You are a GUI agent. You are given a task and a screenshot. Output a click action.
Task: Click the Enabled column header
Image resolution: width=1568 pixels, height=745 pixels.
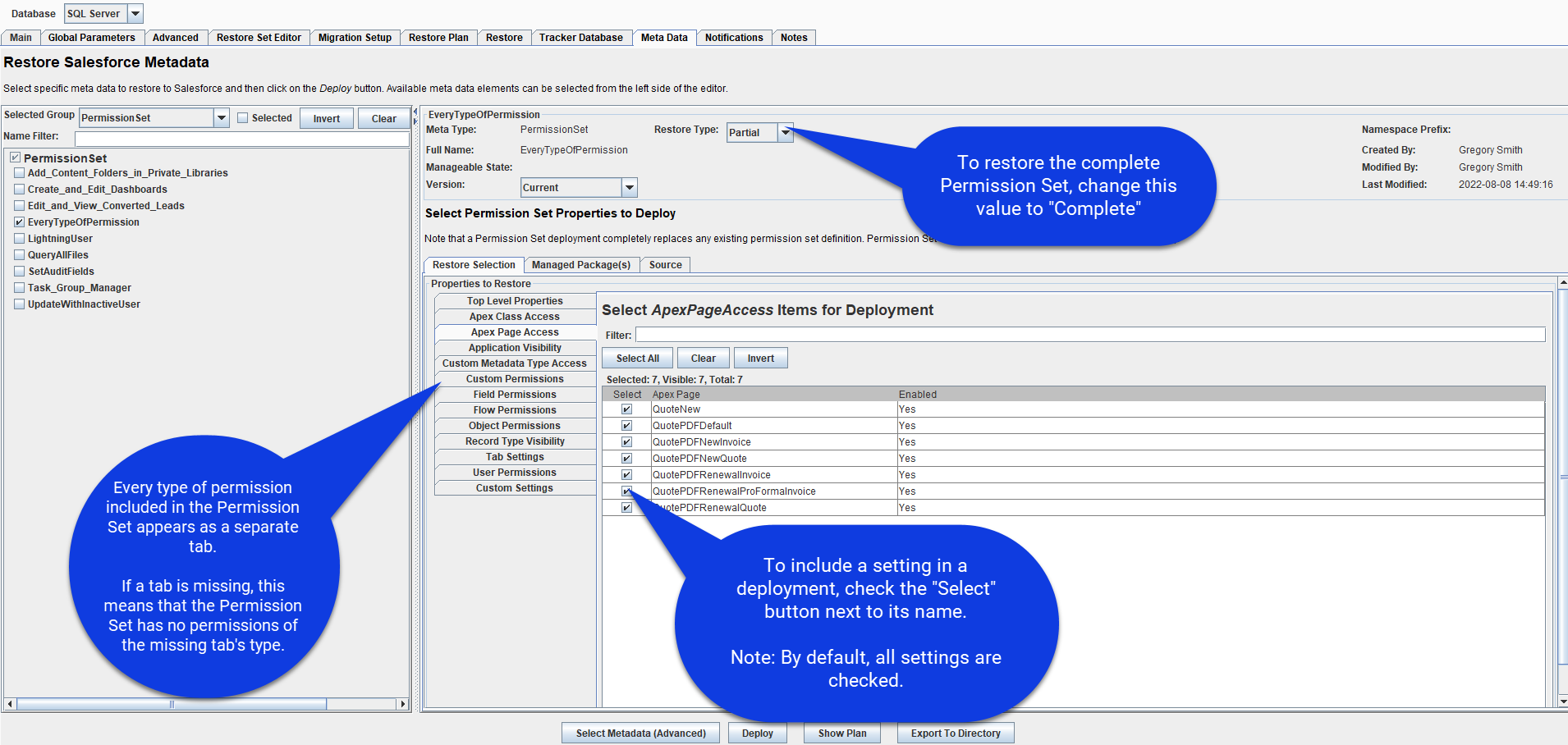click(x=1221, y=395)
